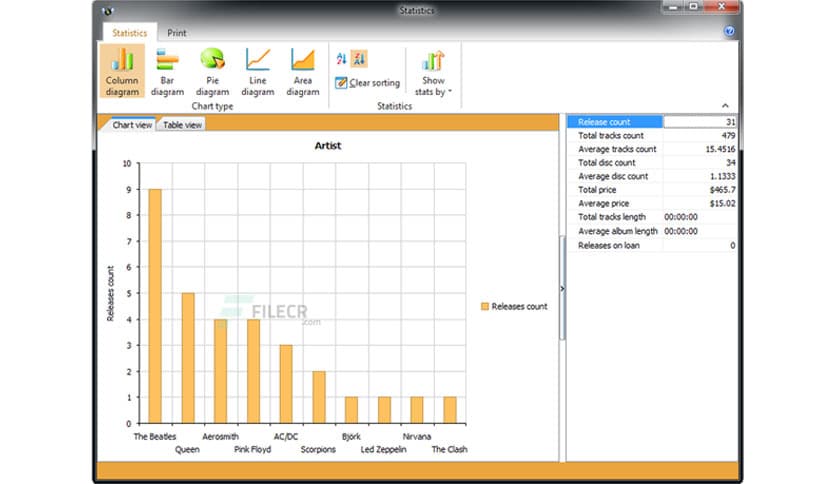836x484 pixels.
Task: Select Line diagram chart type
Action: 257,71
